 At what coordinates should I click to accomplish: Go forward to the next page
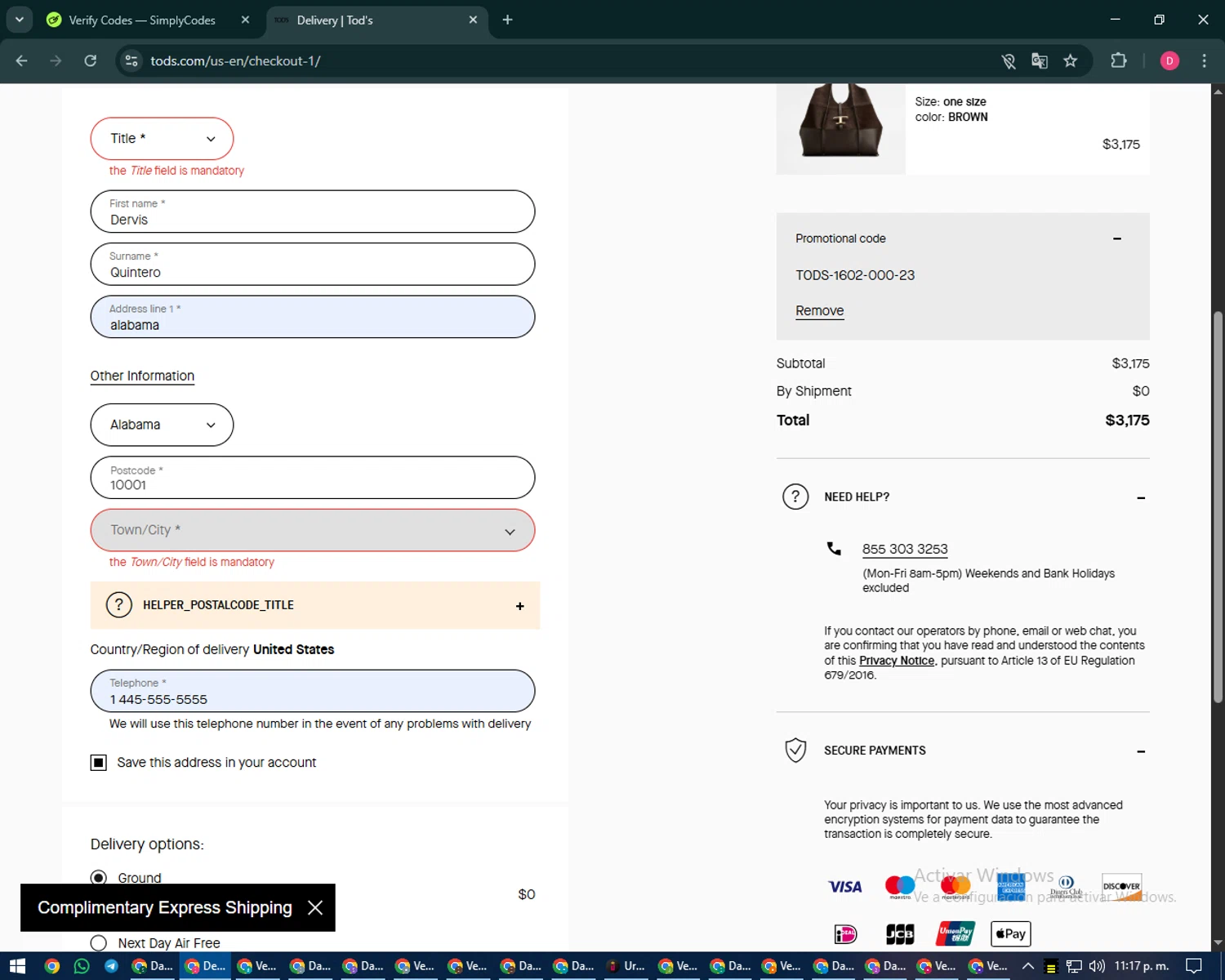[x=56, y=60]
